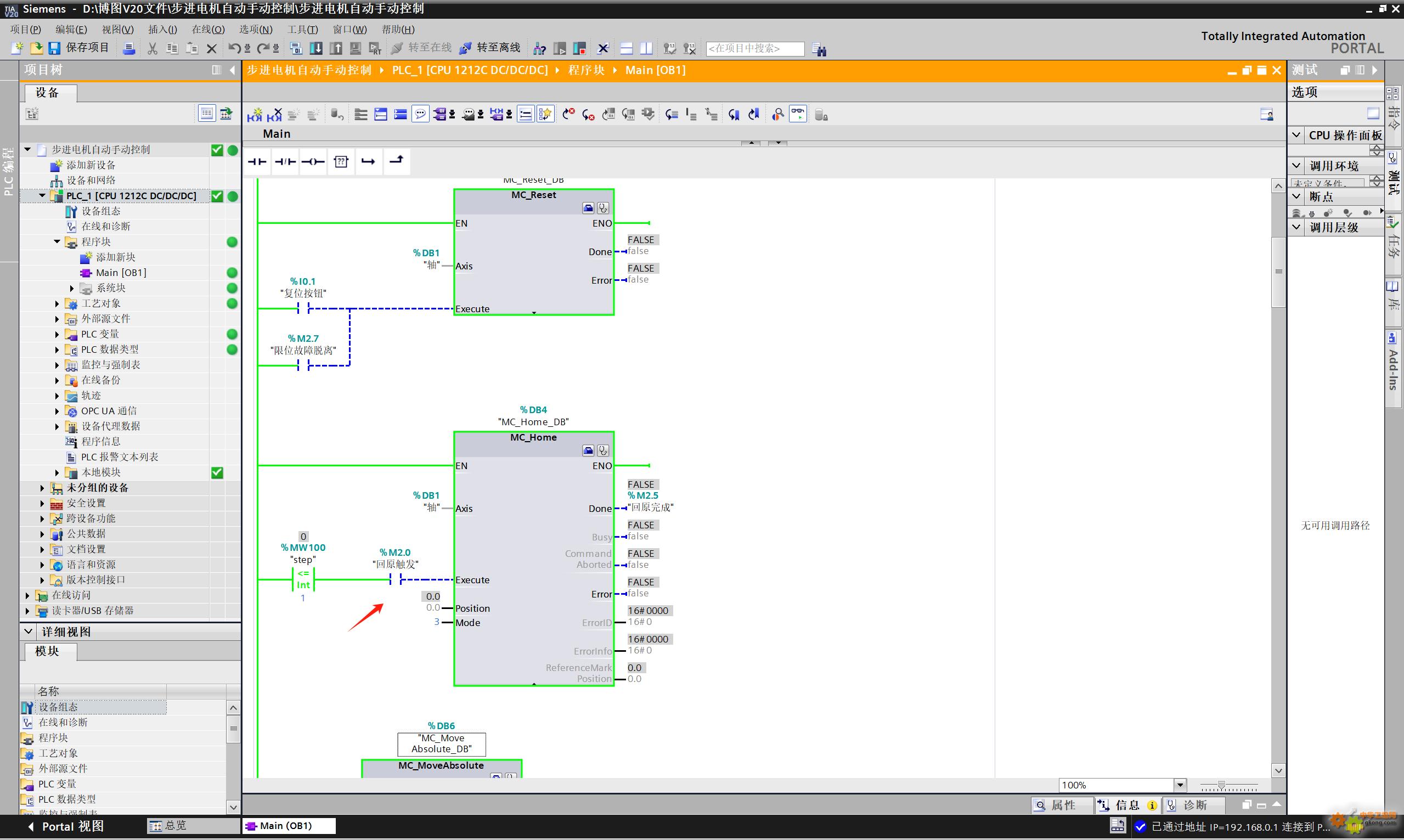Expand the System blocks folder
1404x840 pixels.
pos(72,288)
